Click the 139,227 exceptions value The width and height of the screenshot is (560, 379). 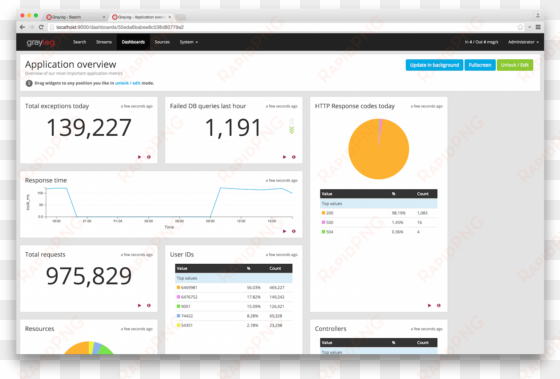[89, 128]
